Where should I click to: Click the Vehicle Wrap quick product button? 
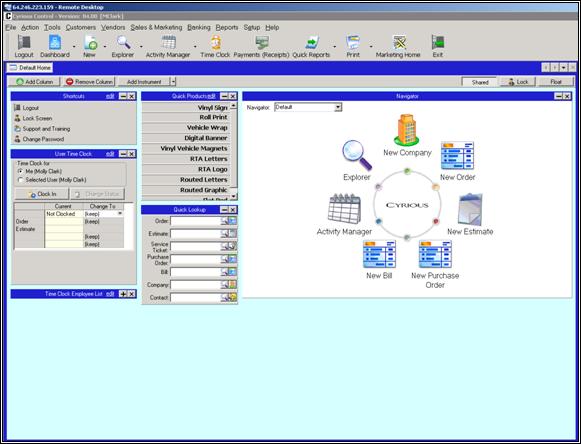[x=186, y=127]
